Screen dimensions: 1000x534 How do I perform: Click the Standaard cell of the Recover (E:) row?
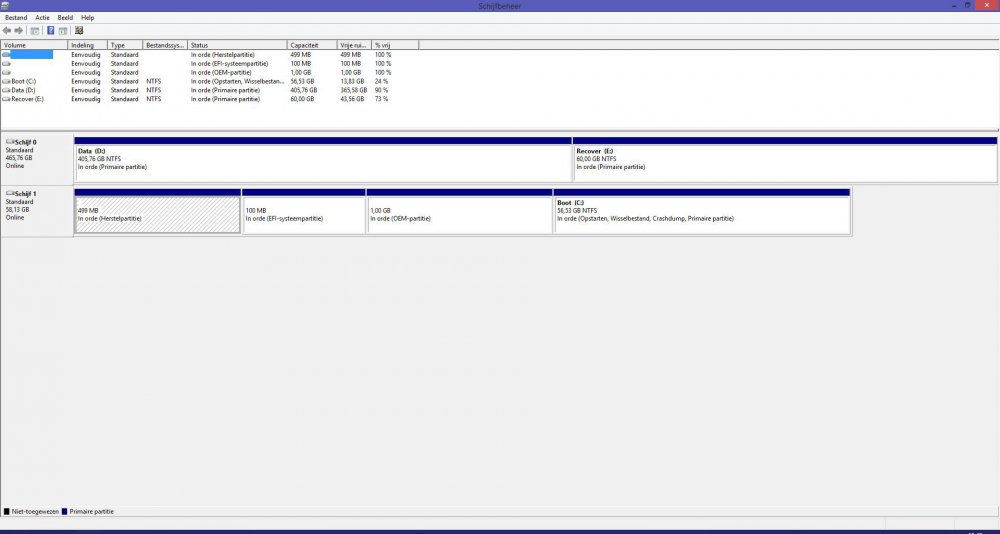[124, 100]
